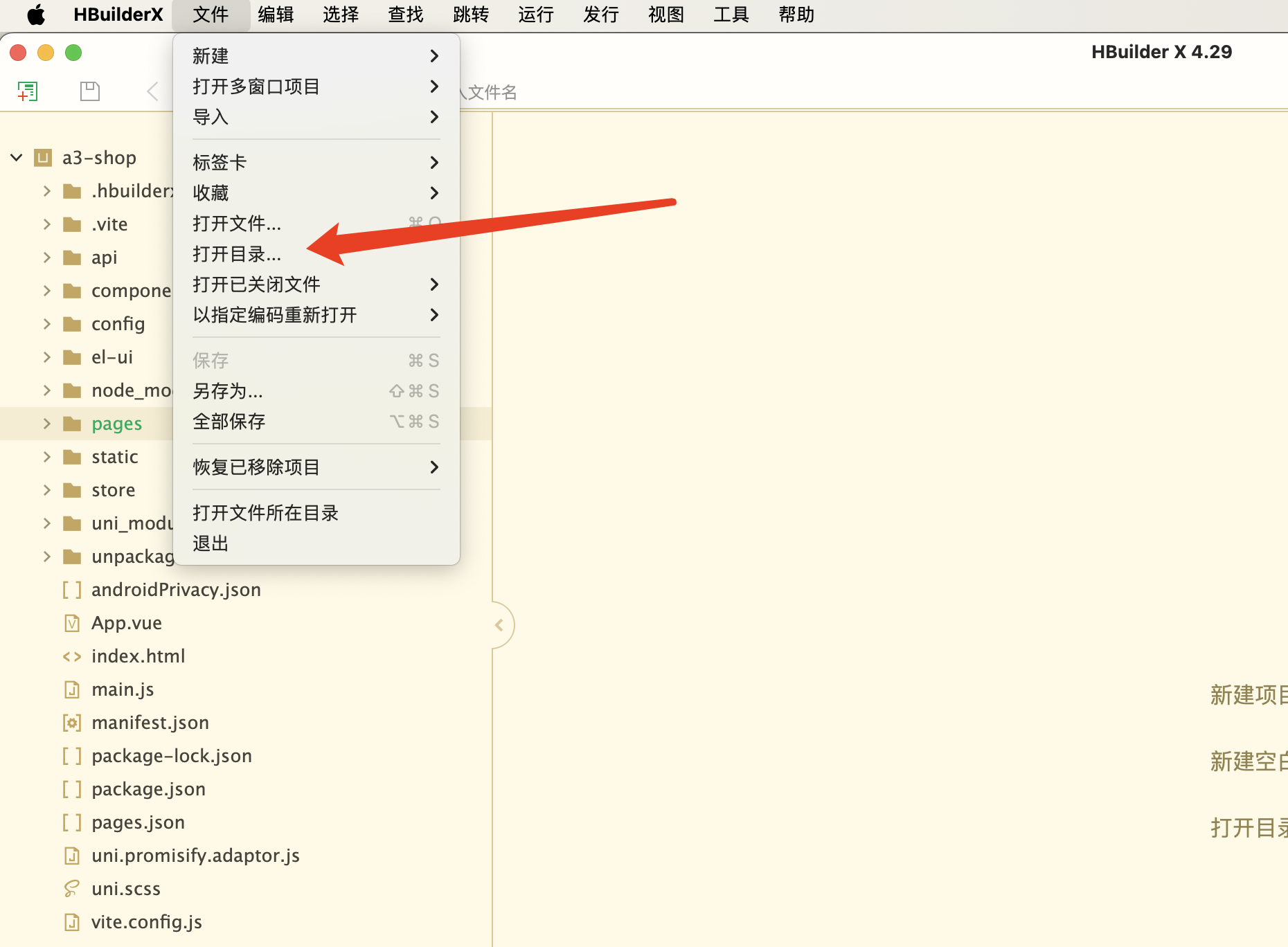Open the 运行 menu in menu bar
1288x947 pixels.
(536, 15)
